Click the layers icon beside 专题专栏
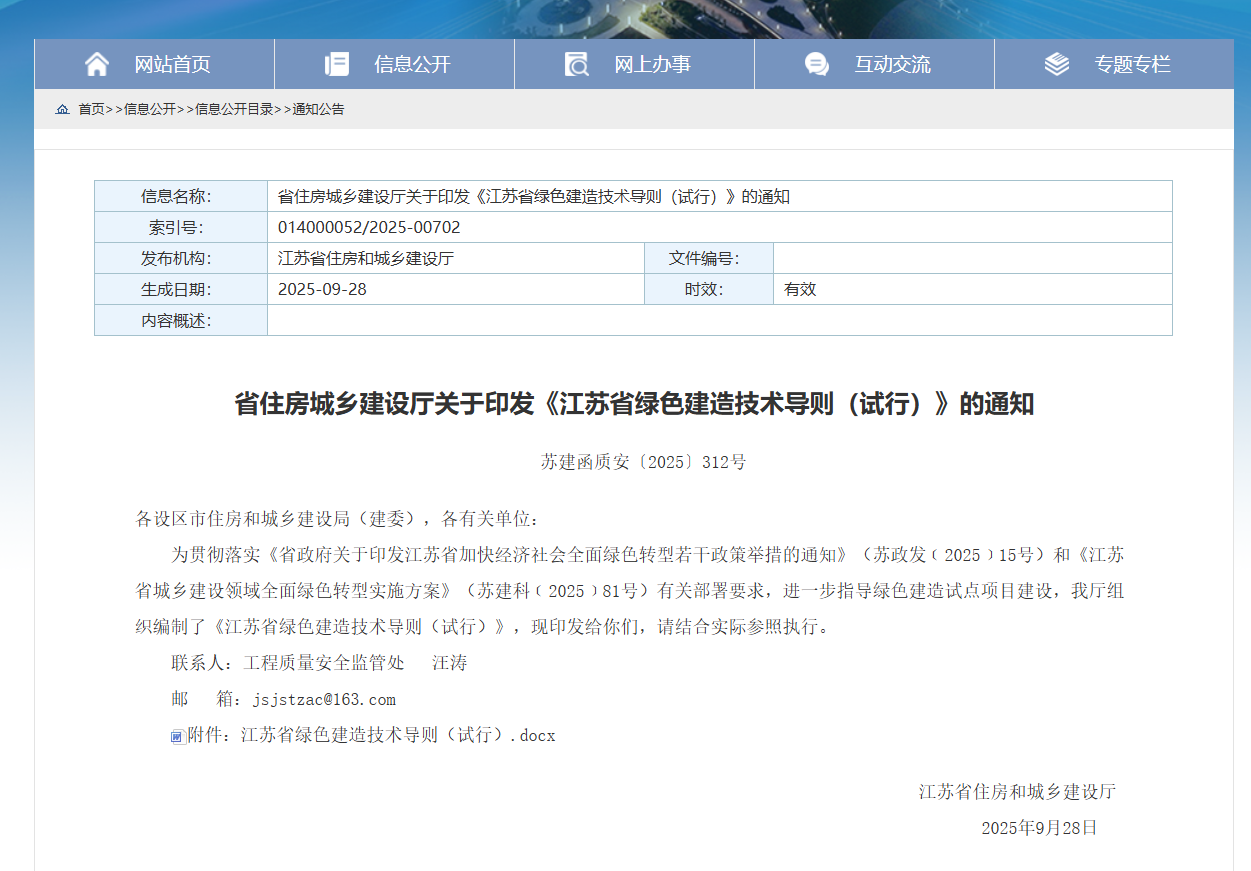The width and height of the screenshot is (1251, 871). click(x=1057, y=64)
